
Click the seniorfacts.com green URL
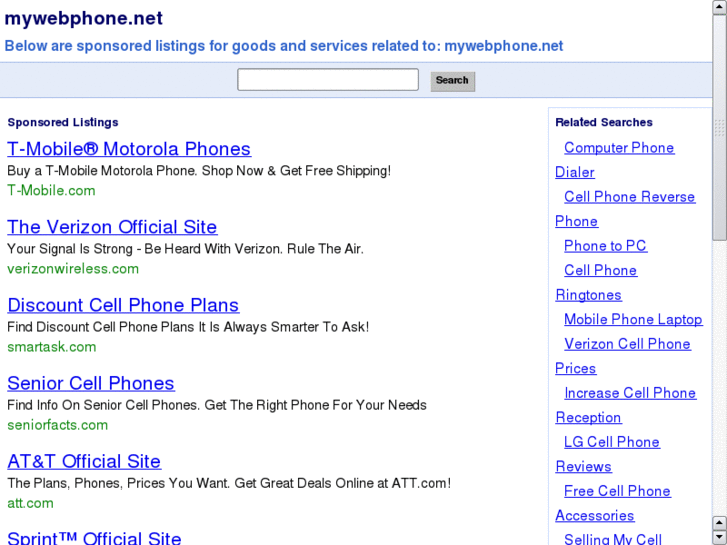[57, 425]
